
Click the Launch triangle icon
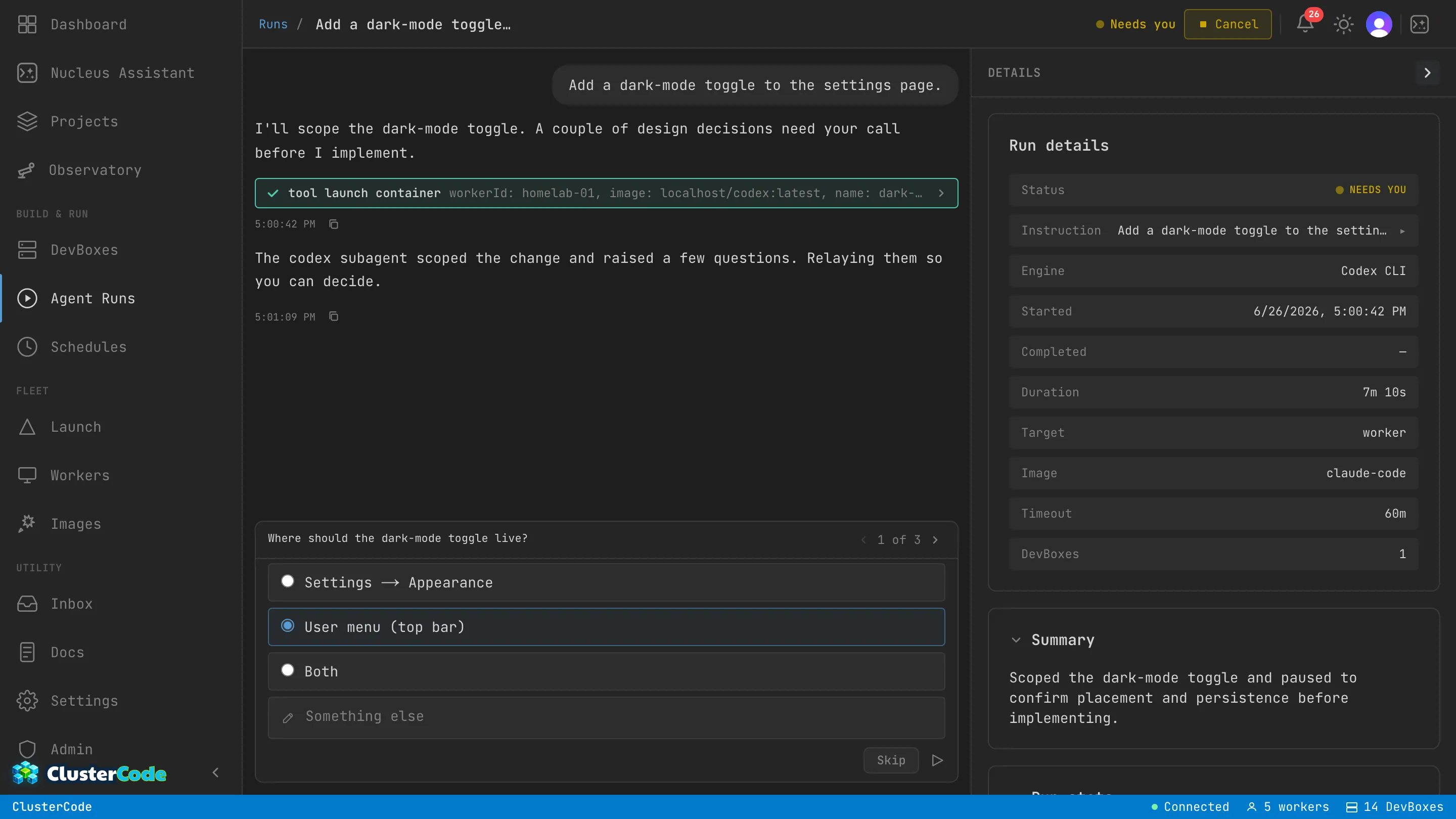(x=27, y=427)
